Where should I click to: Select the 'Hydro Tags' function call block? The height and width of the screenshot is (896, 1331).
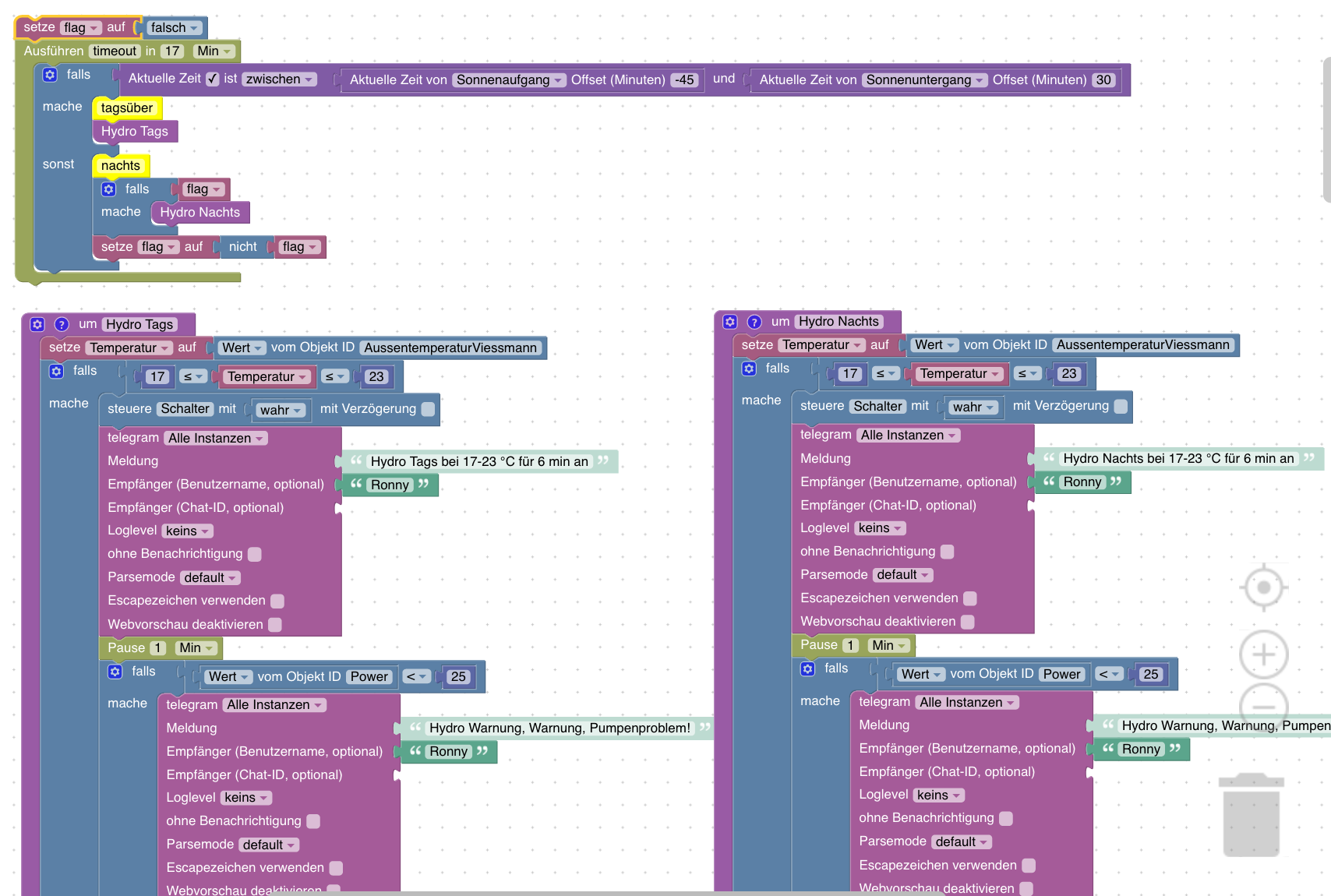(x=135, y=132)
